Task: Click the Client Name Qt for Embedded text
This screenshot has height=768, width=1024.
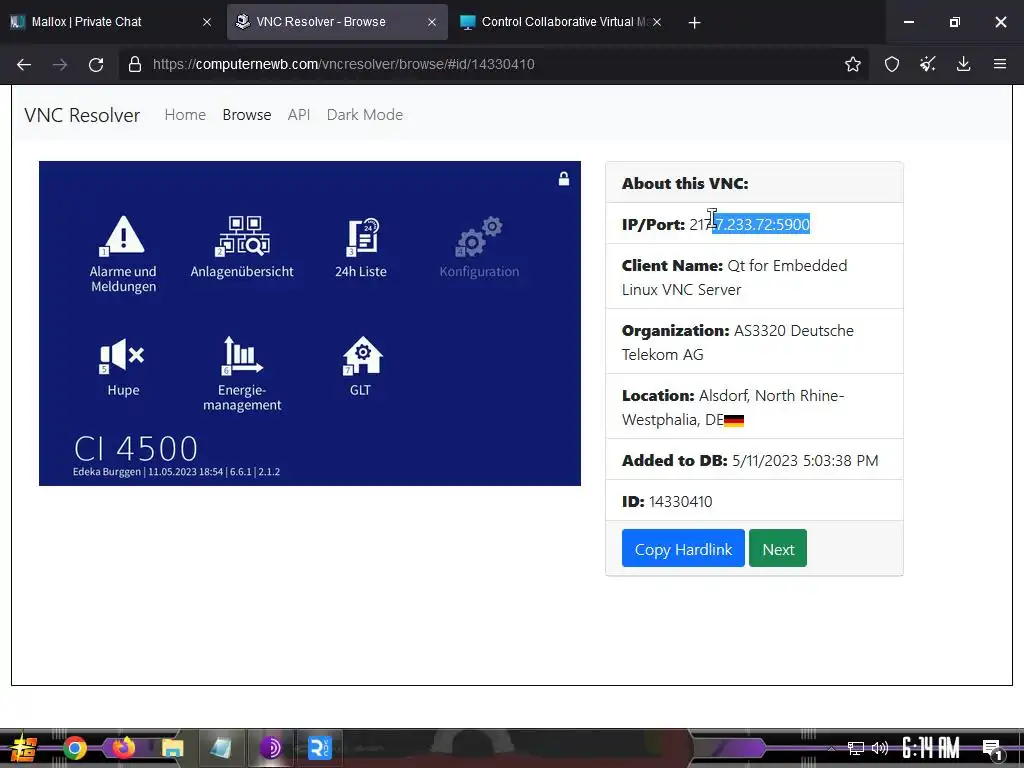Action: pos(735,278)
